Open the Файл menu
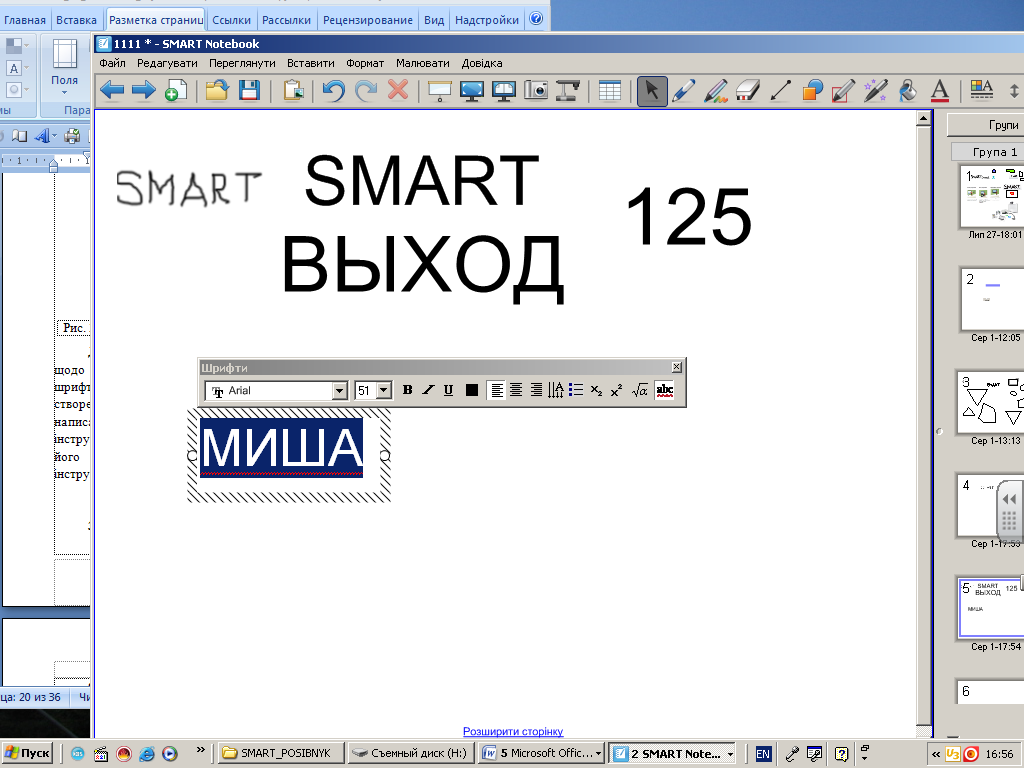Viewport: 1024px width, 768px height. click(x=112, y=63)
